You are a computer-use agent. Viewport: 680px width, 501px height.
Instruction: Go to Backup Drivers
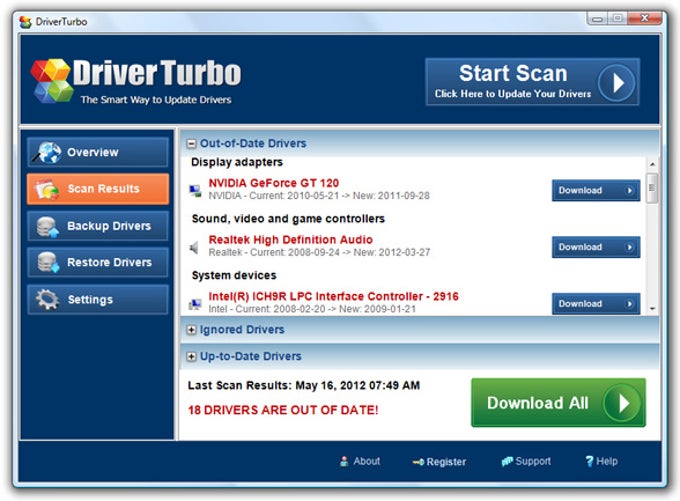pyautogui.click(x=98, y=226)
